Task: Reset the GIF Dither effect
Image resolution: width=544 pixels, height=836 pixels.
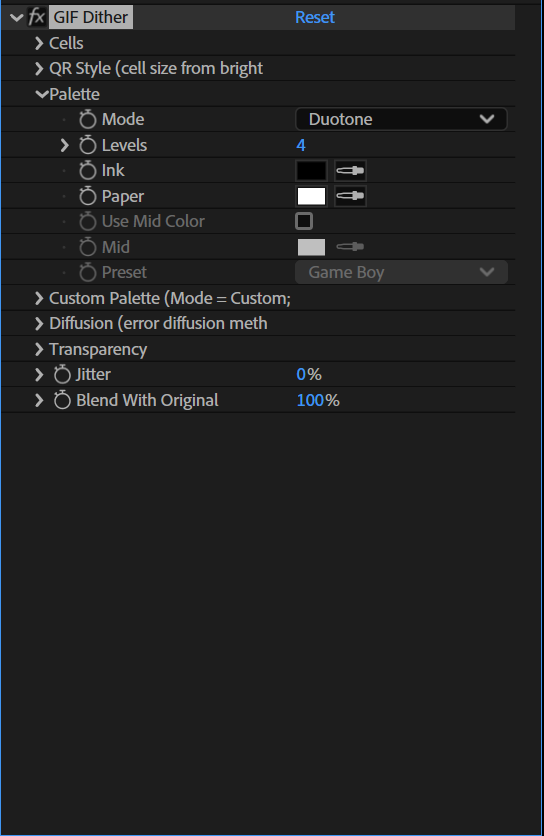Action: tap(315, 17)
